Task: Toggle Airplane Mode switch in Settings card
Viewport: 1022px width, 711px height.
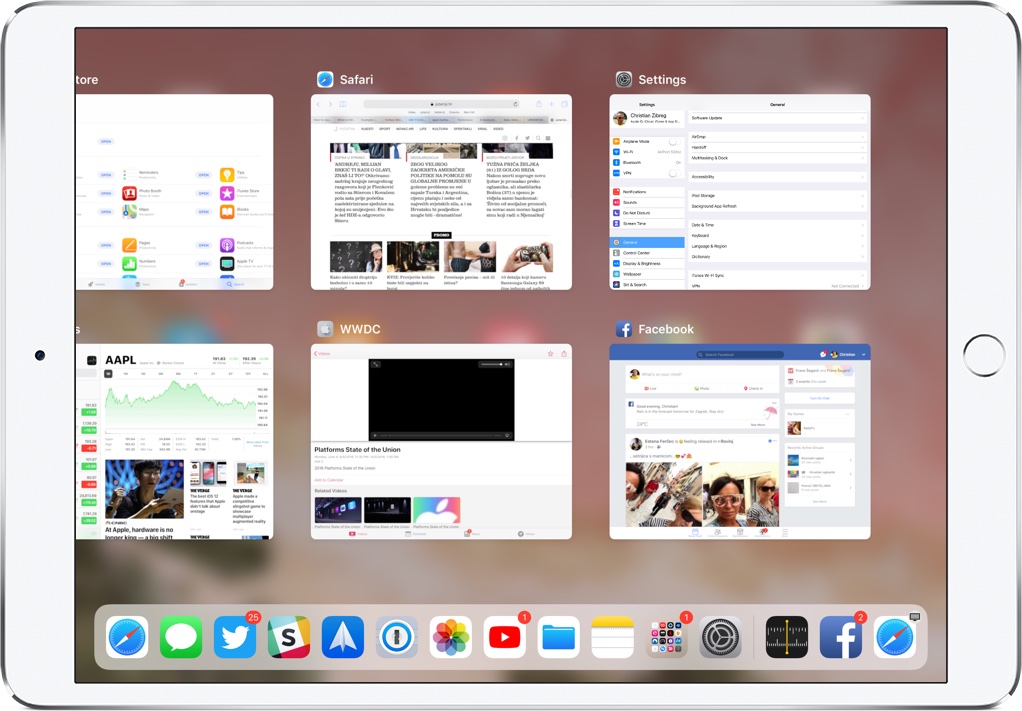Action: [675, 141]
